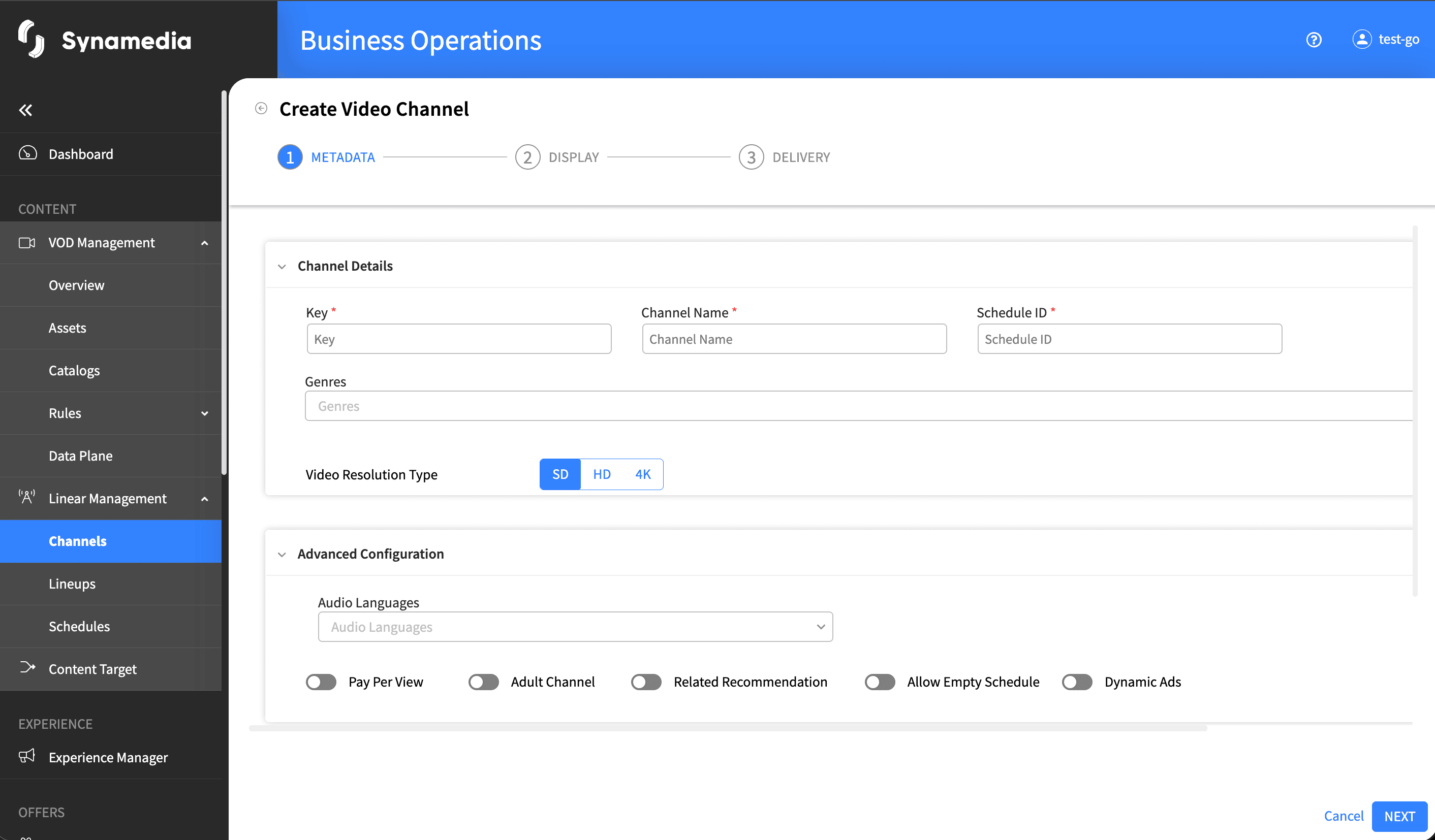1435x840 pixels.
Task: Go to Assets in sidebar
Action: click(x=110, y=328)
